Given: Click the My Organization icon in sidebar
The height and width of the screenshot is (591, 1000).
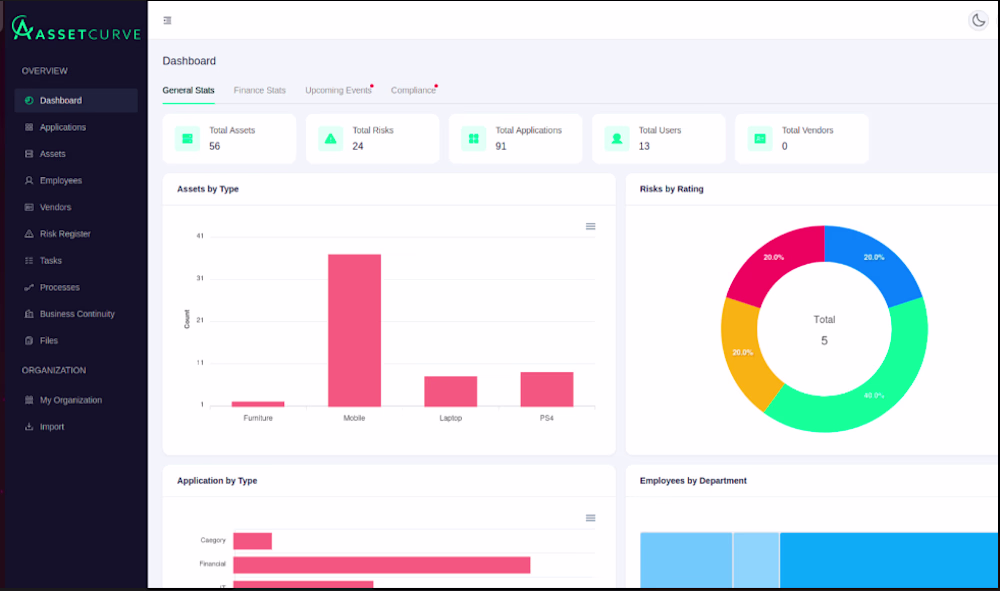Looking at the screenshot, I should click(x=29, y=400).
